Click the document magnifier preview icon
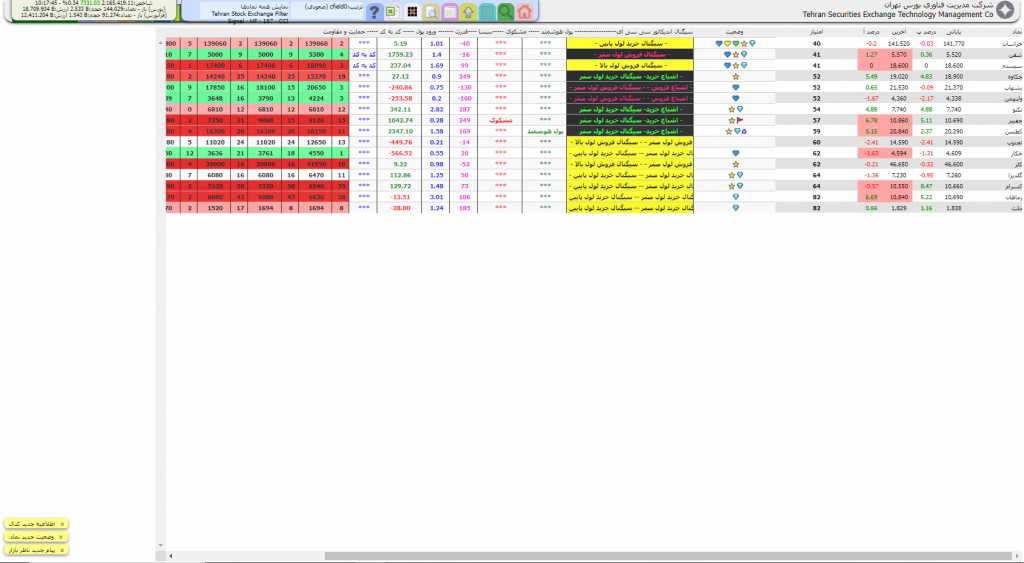The image size is (1024, 563). click(431, 12)
